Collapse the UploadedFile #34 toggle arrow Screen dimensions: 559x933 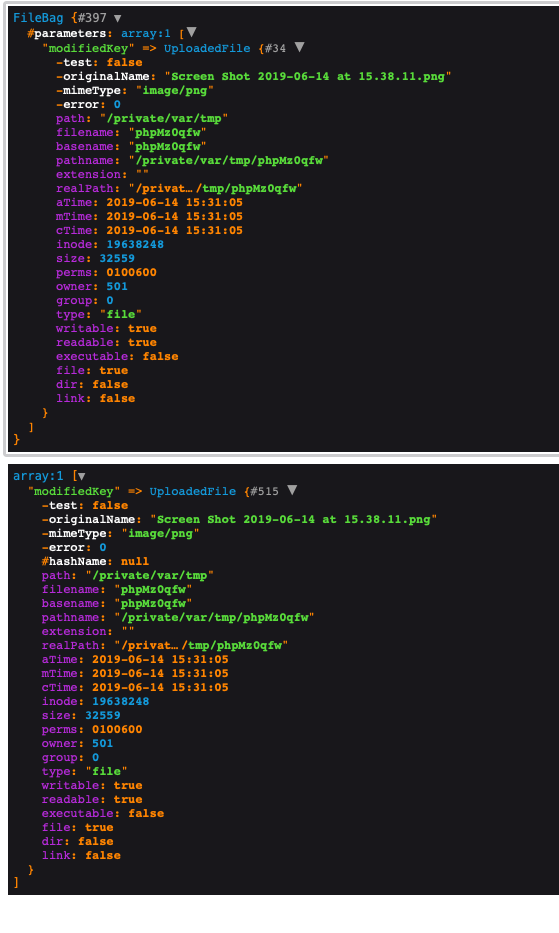[299, 47]
